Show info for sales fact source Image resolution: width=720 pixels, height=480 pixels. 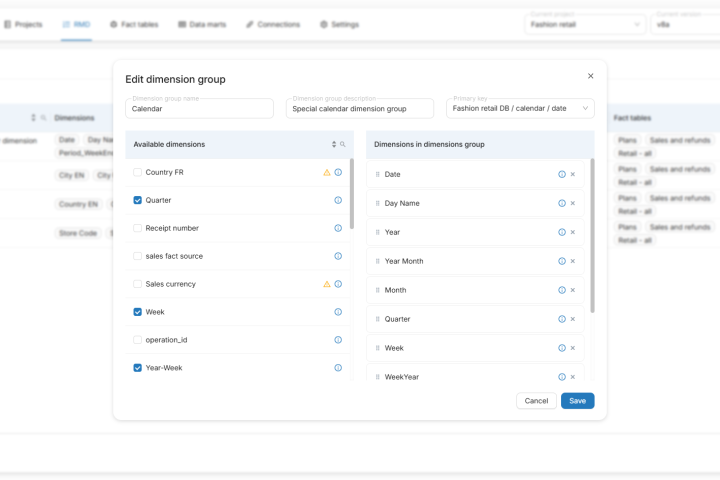click(338, 256)
